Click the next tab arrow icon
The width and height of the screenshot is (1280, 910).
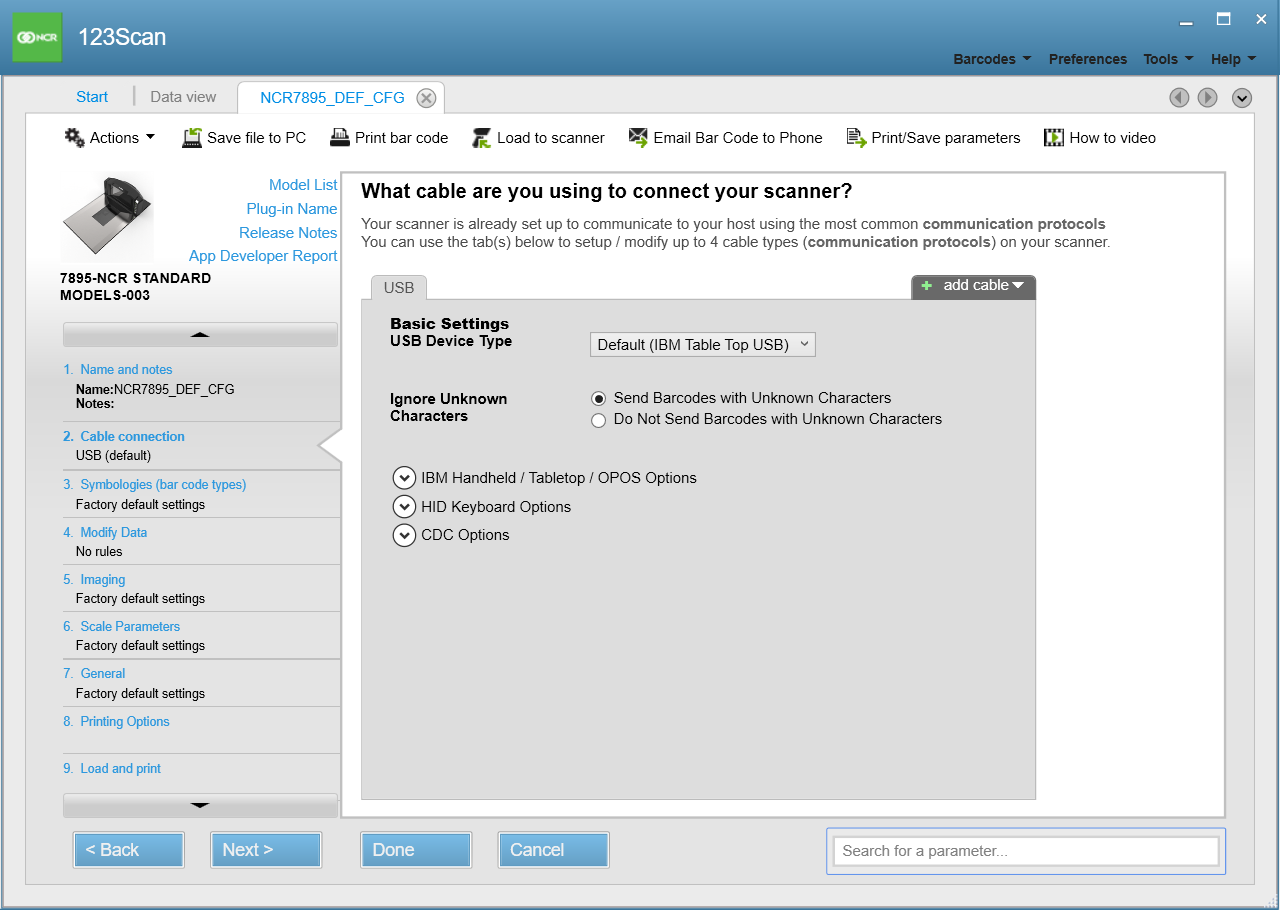(1208, 97)
